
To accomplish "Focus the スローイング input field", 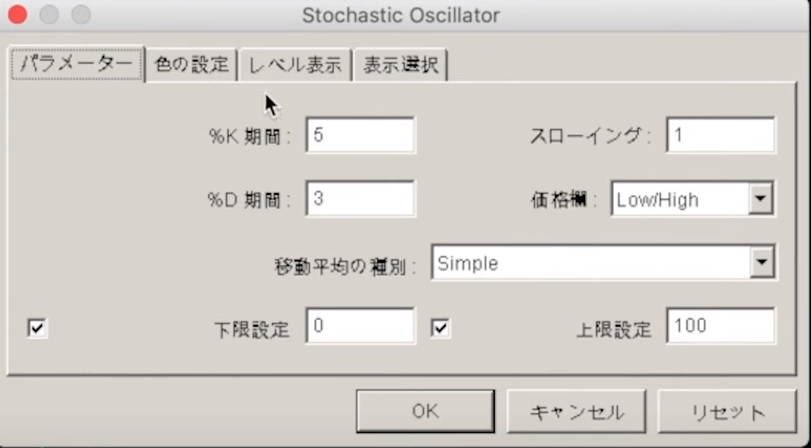I will point(721,135).
